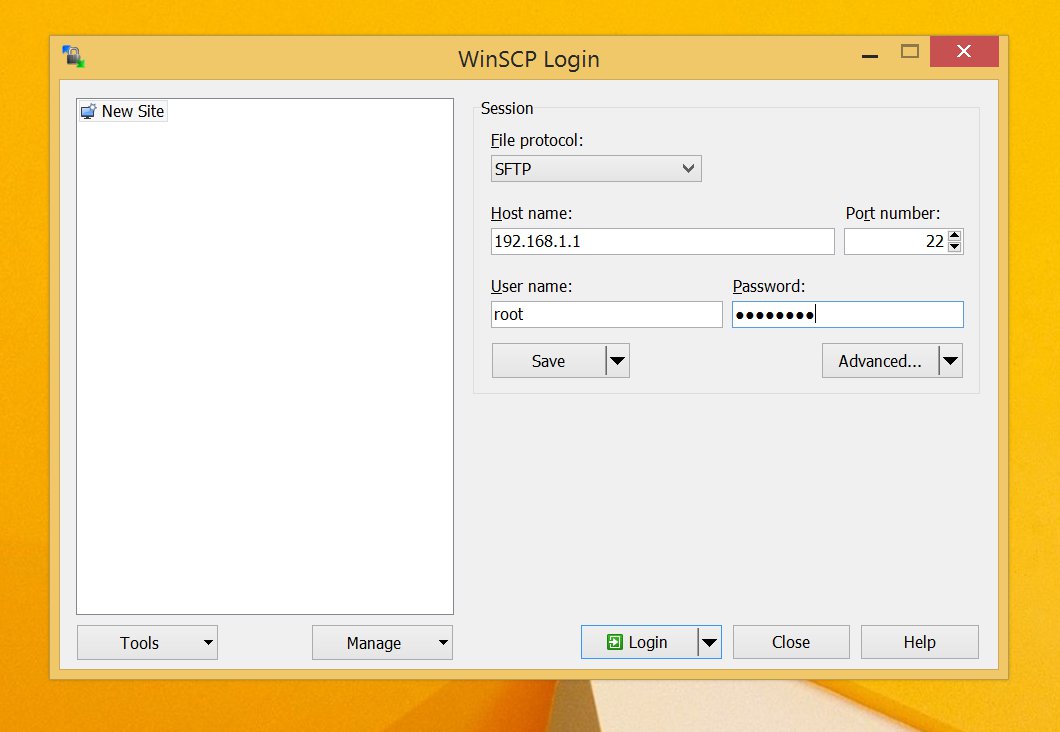Select the New Site entry
Viewport: 1060px width, 732px height.
pyautogui.click(x=123, y=111)
